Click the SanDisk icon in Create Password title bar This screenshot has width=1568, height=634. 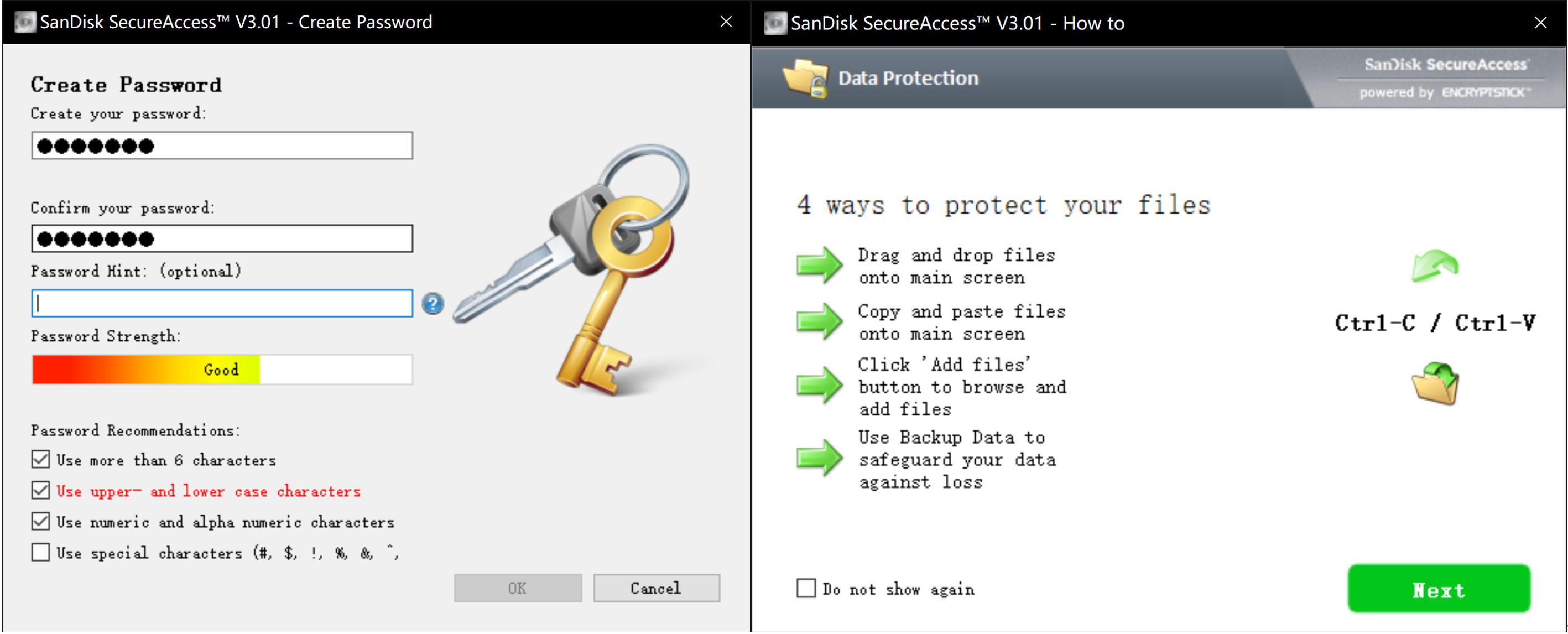coord(25,23)
